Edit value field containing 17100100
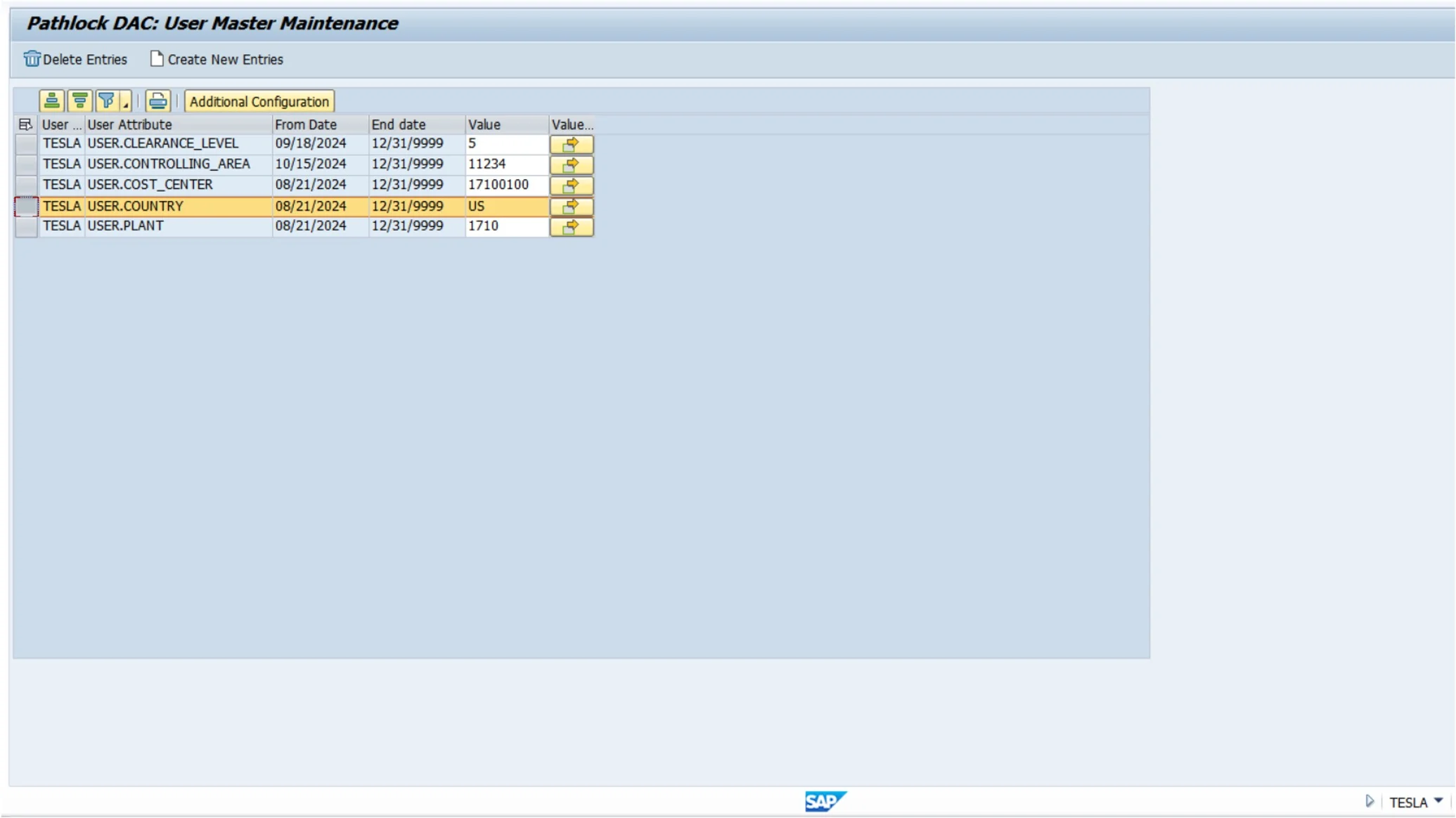 point(507,185)
